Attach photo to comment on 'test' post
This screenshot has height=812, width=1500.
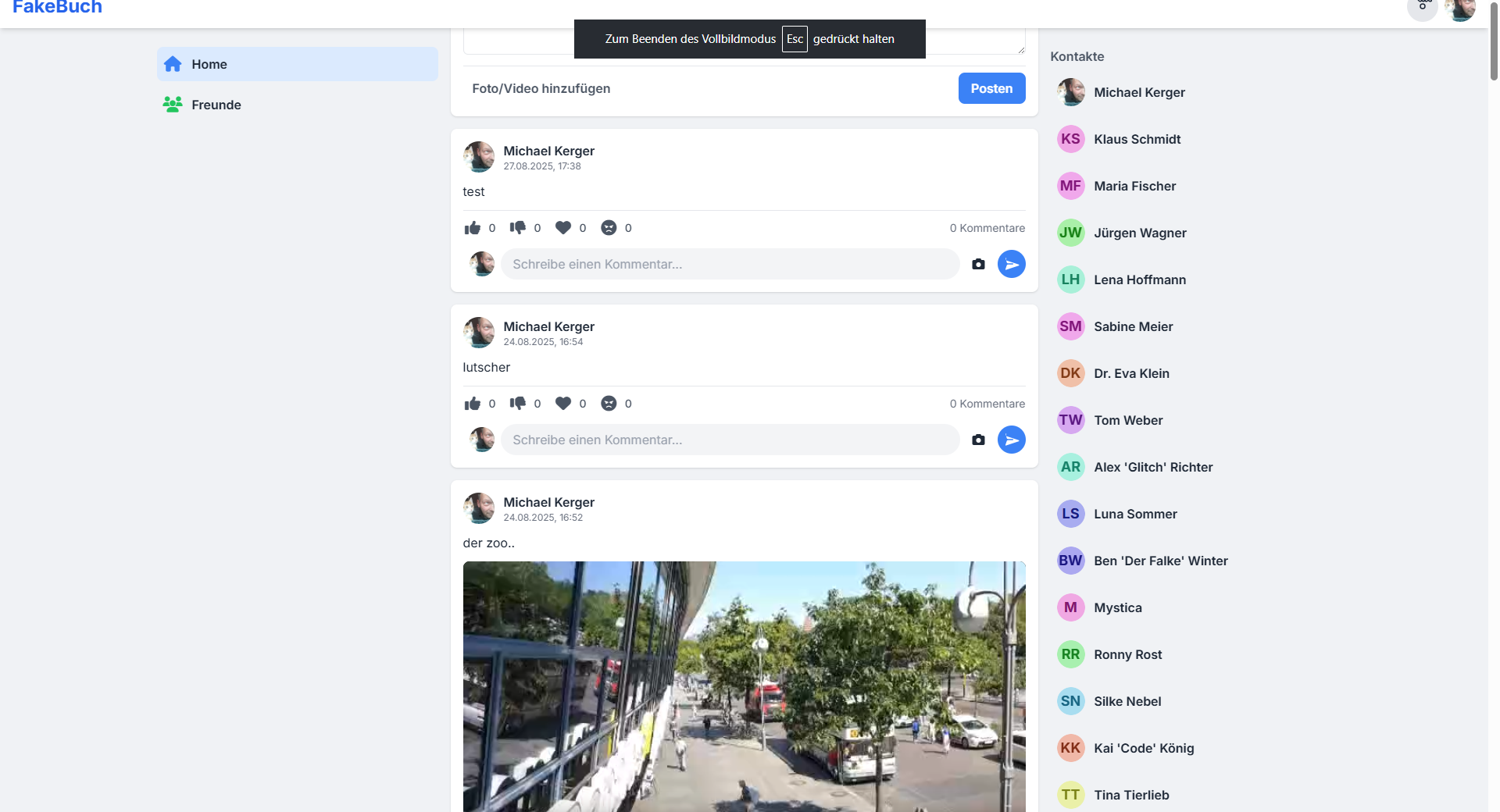point(978,265)
